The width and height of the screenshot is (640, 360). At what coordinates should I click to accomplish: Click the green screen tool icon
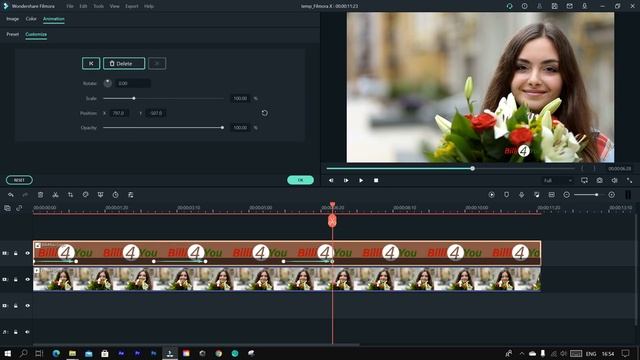point(100,195)
